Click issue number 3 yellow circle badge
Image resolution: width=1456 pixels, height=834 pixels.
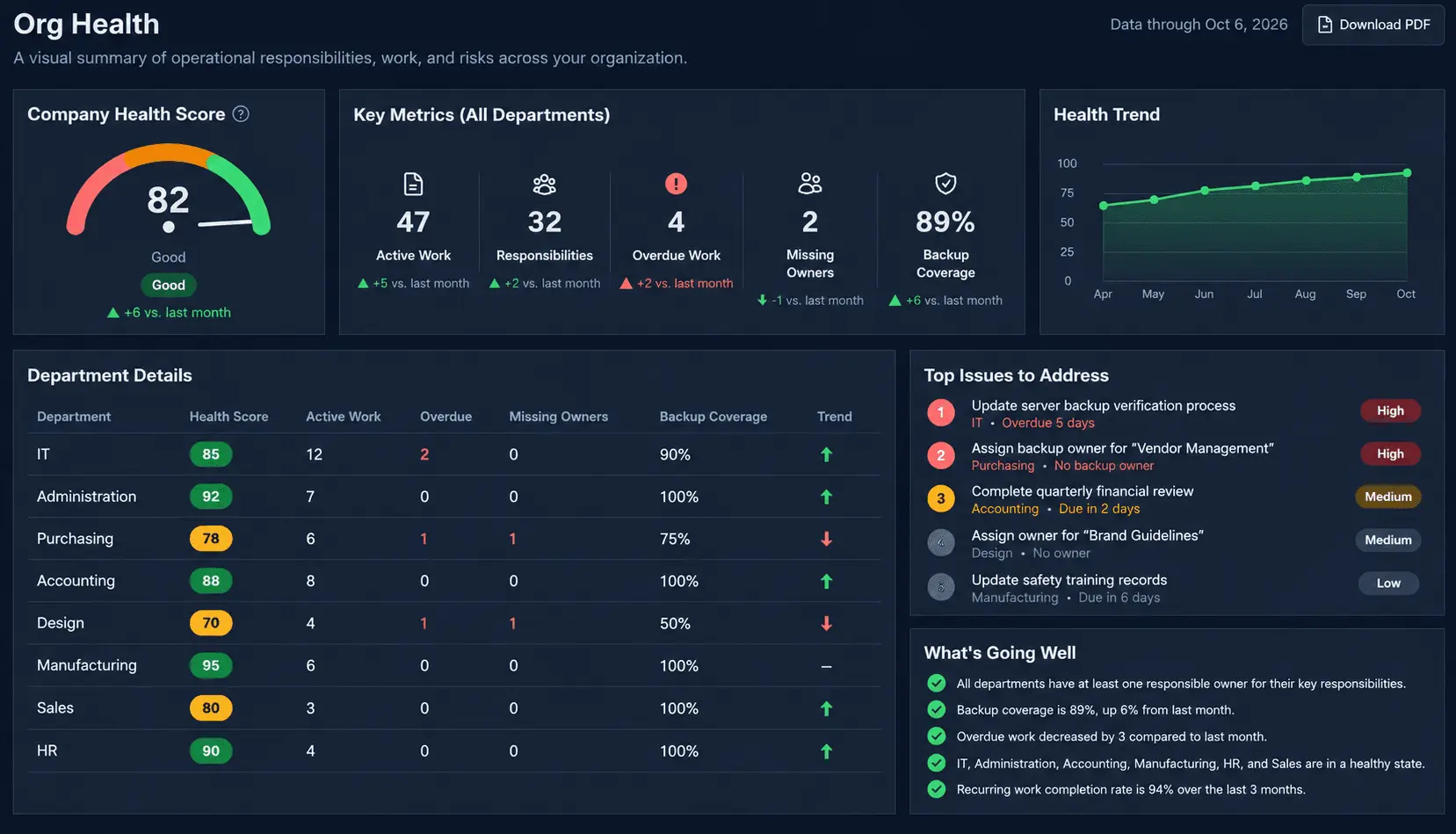(x=941, y=498)
